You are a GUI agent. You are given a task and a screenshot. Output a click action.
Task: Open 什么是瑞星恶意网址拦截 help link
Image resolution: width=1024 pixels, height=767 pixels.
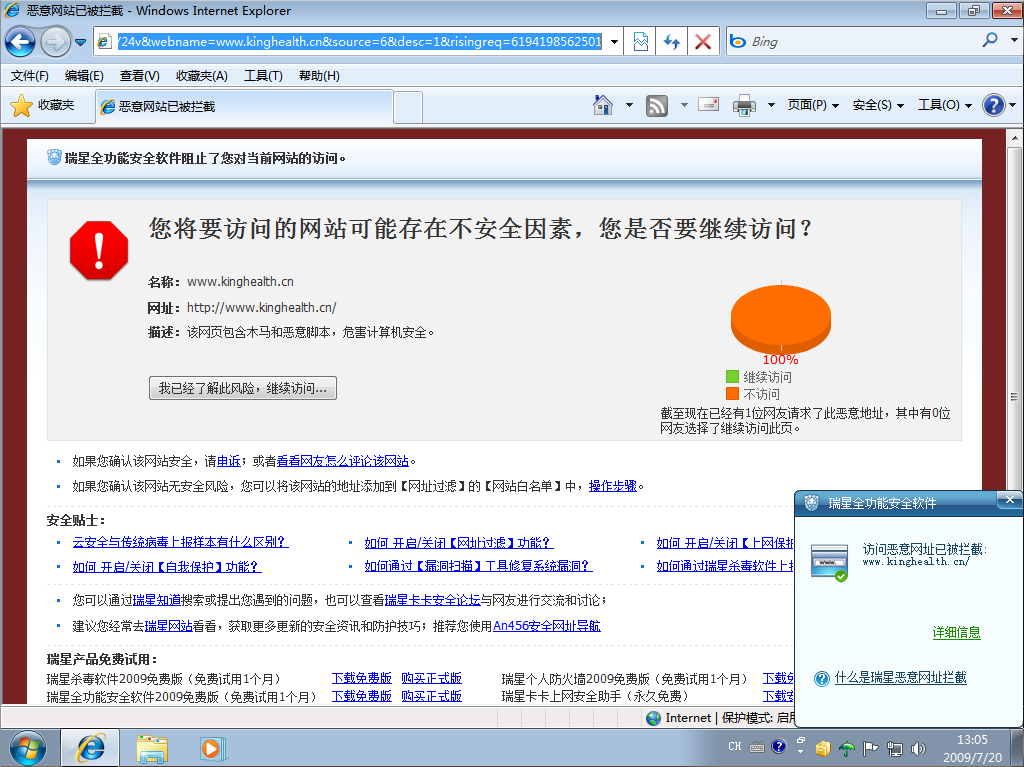(x=900, y=677)
